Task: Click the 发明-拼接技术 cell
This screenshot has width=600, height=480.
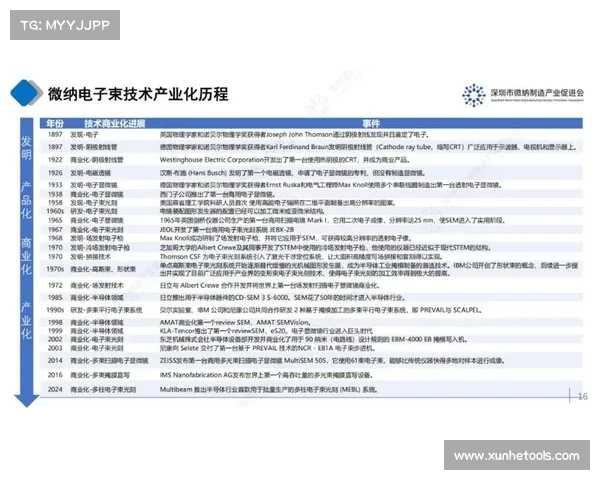Action: click(x=90, y=256)
